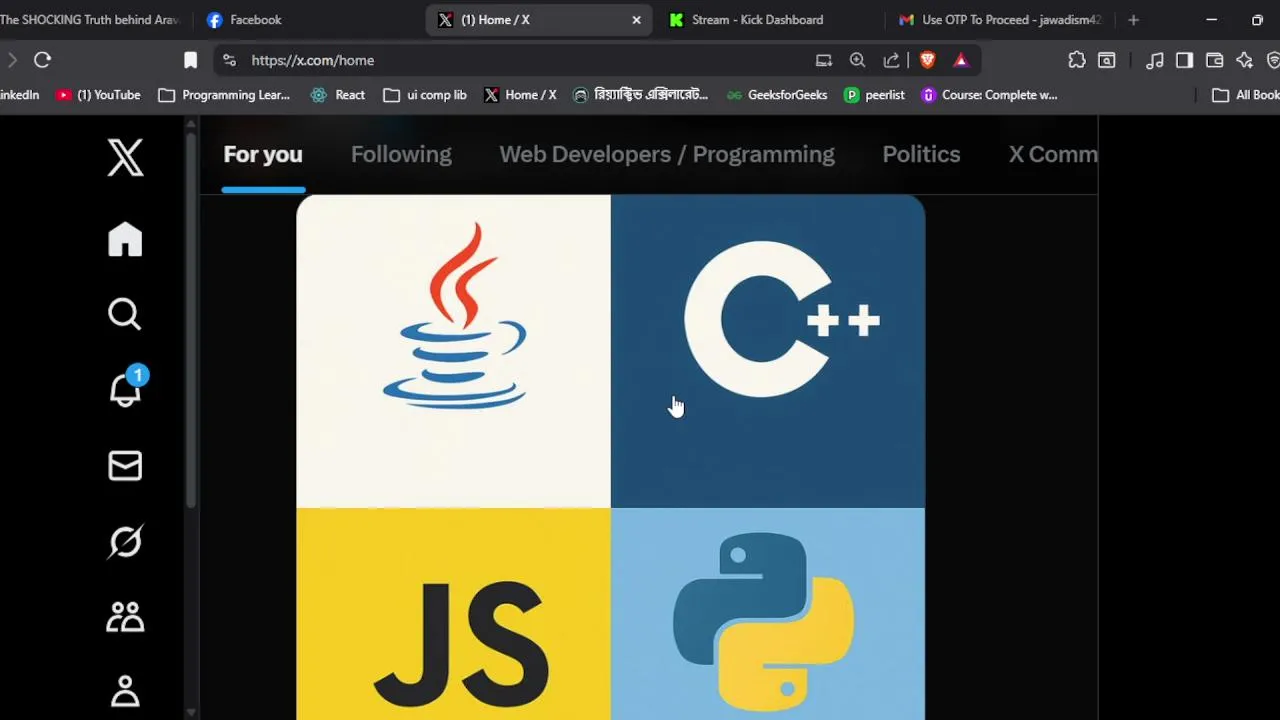This screenshot has height=720, width=1280.
Task: Open the Bengali-titled bookmark
Action: (x=640, y=95)
